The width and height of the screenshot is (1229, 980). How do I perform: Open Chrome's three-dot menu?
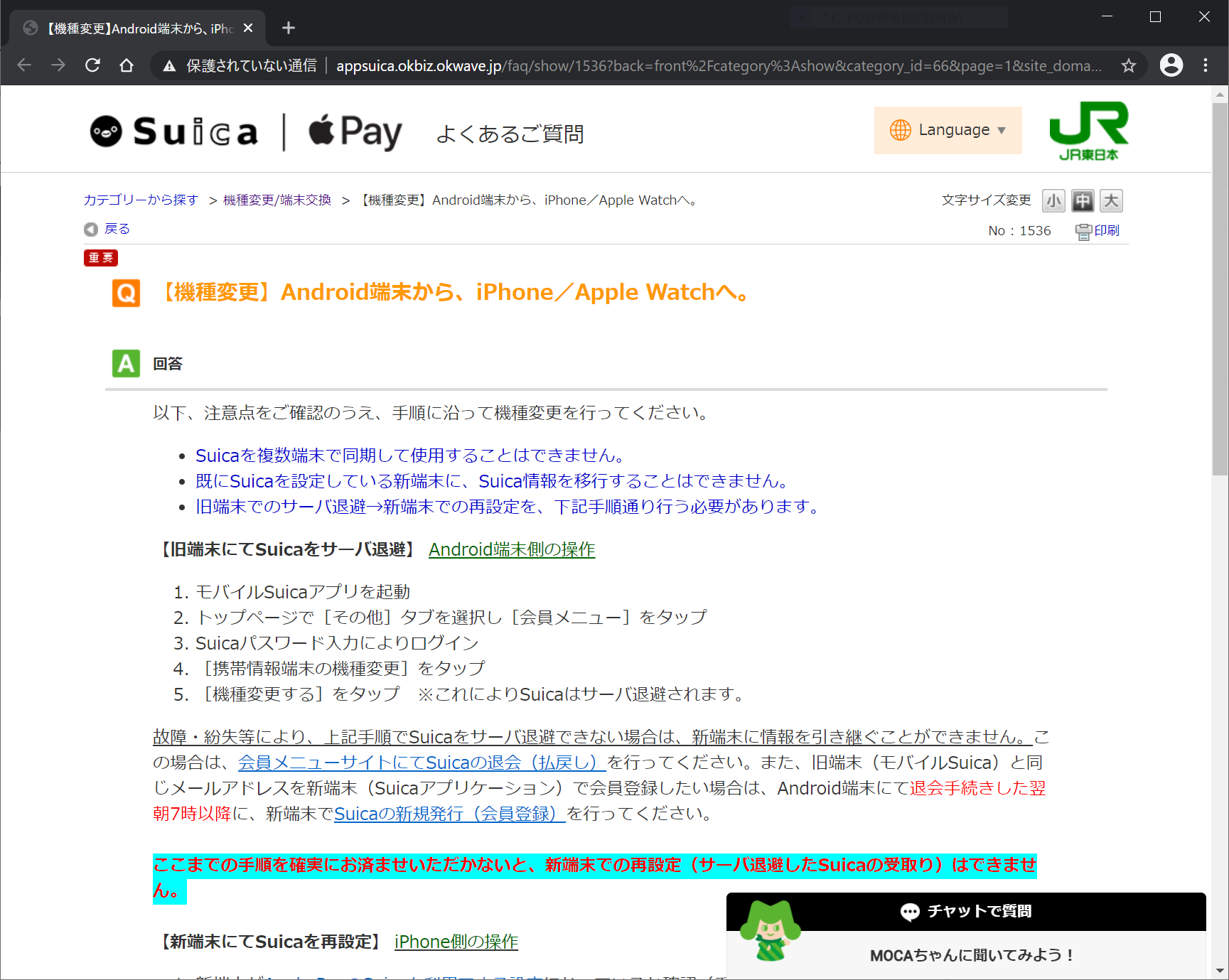pos(1206,65)
